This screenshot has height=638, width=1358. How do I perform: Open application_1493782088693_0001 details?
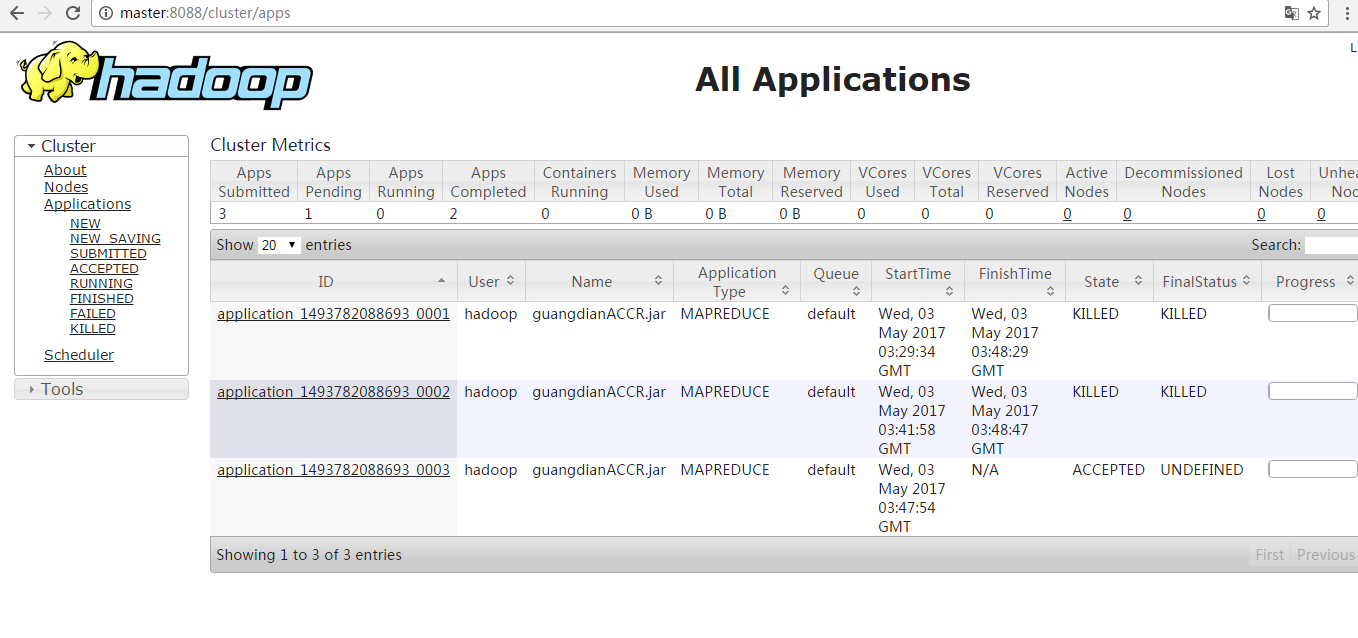[x=332, y=313]
